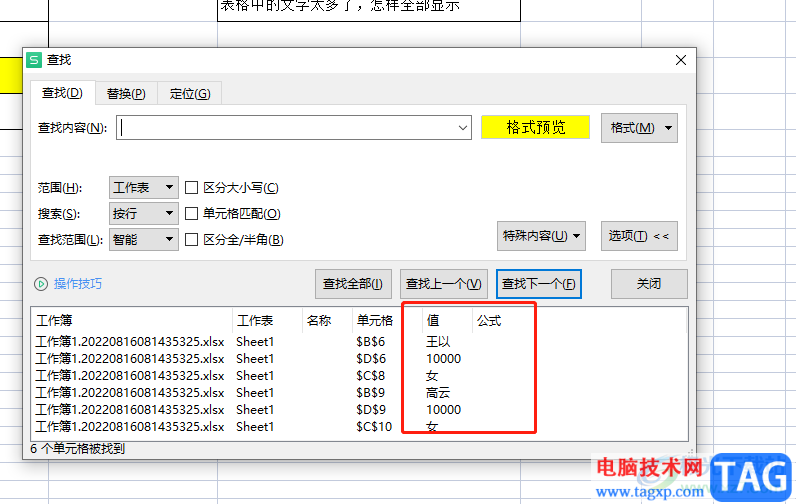The image size is (796, 504).
Task: Click the 6 个单元格被找到 status text
Action: pyautogui.click(x=77, y=449)
